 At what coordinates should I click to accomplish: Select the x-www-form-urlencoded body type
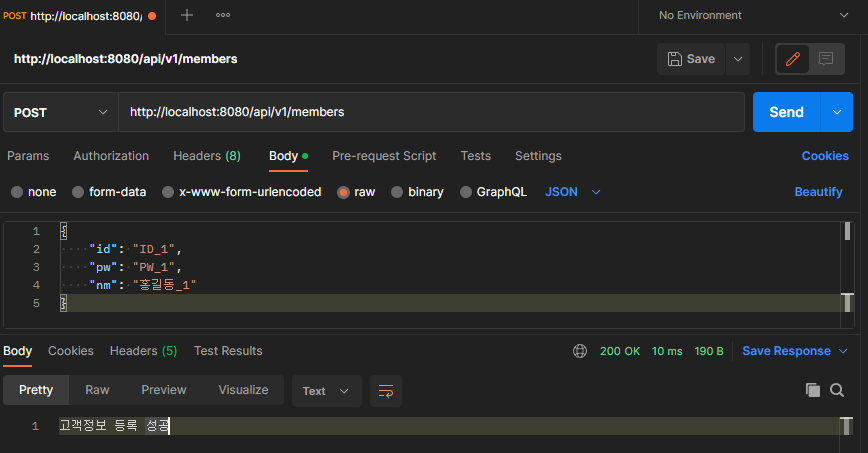241,192
